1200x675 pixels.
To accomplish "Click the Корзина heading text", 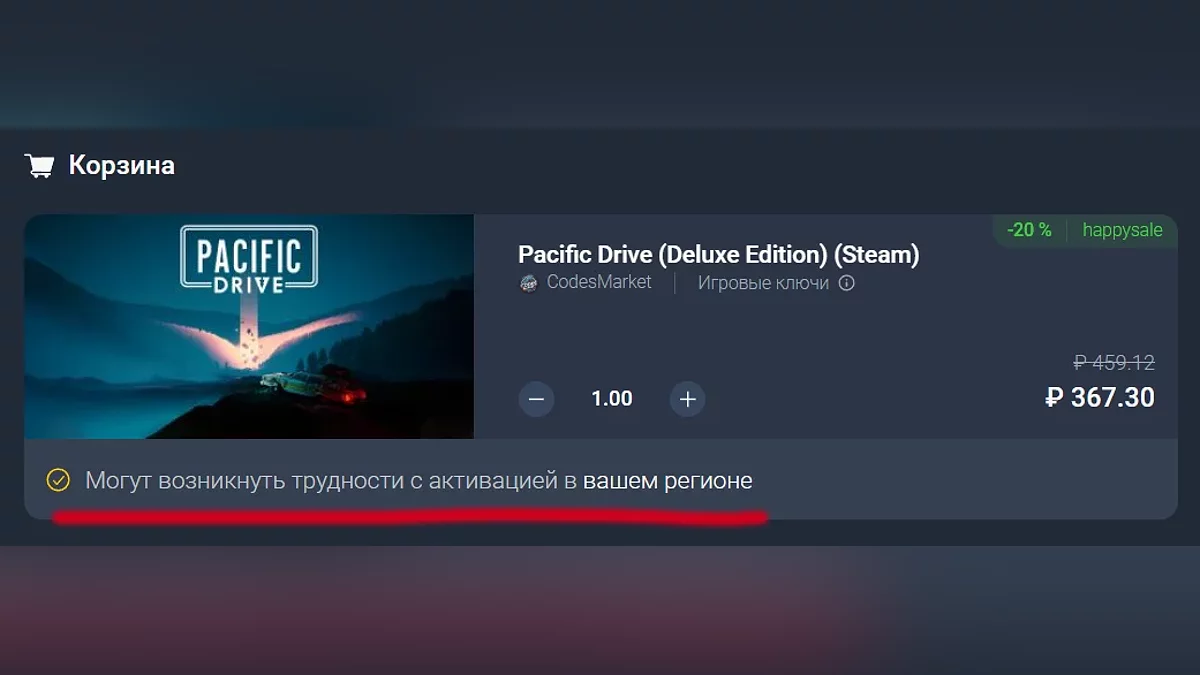I will pyautogui.click(x=122, y=165).
